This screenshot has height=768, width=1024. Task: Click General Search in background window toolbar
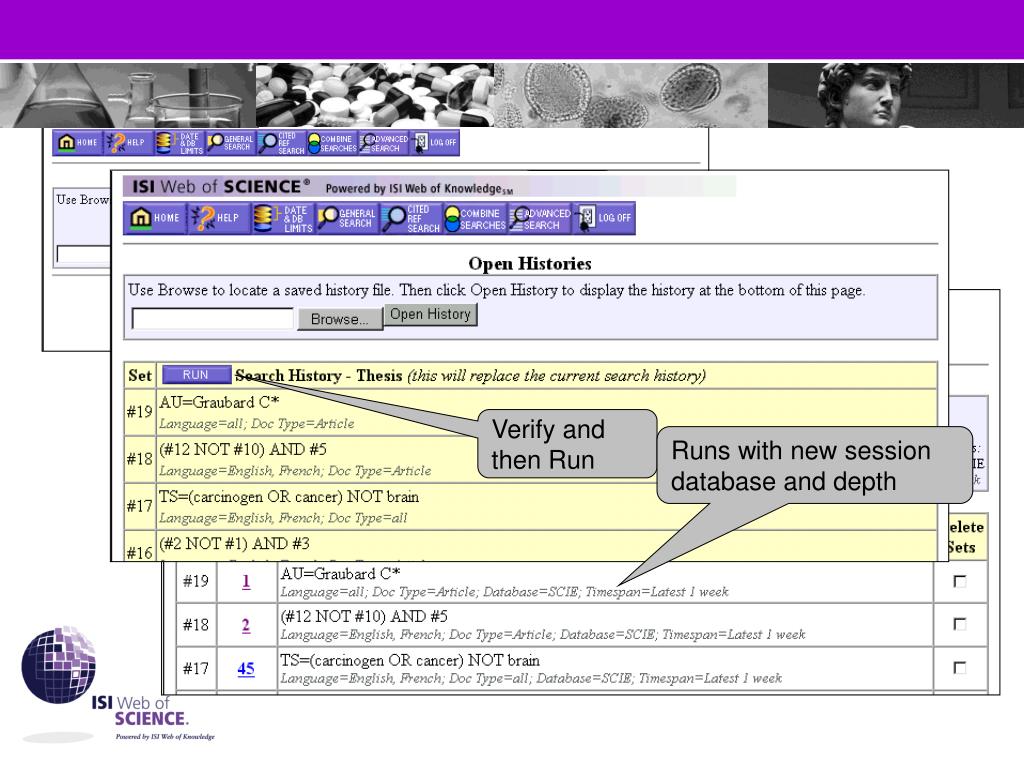(x=231, y=142)
